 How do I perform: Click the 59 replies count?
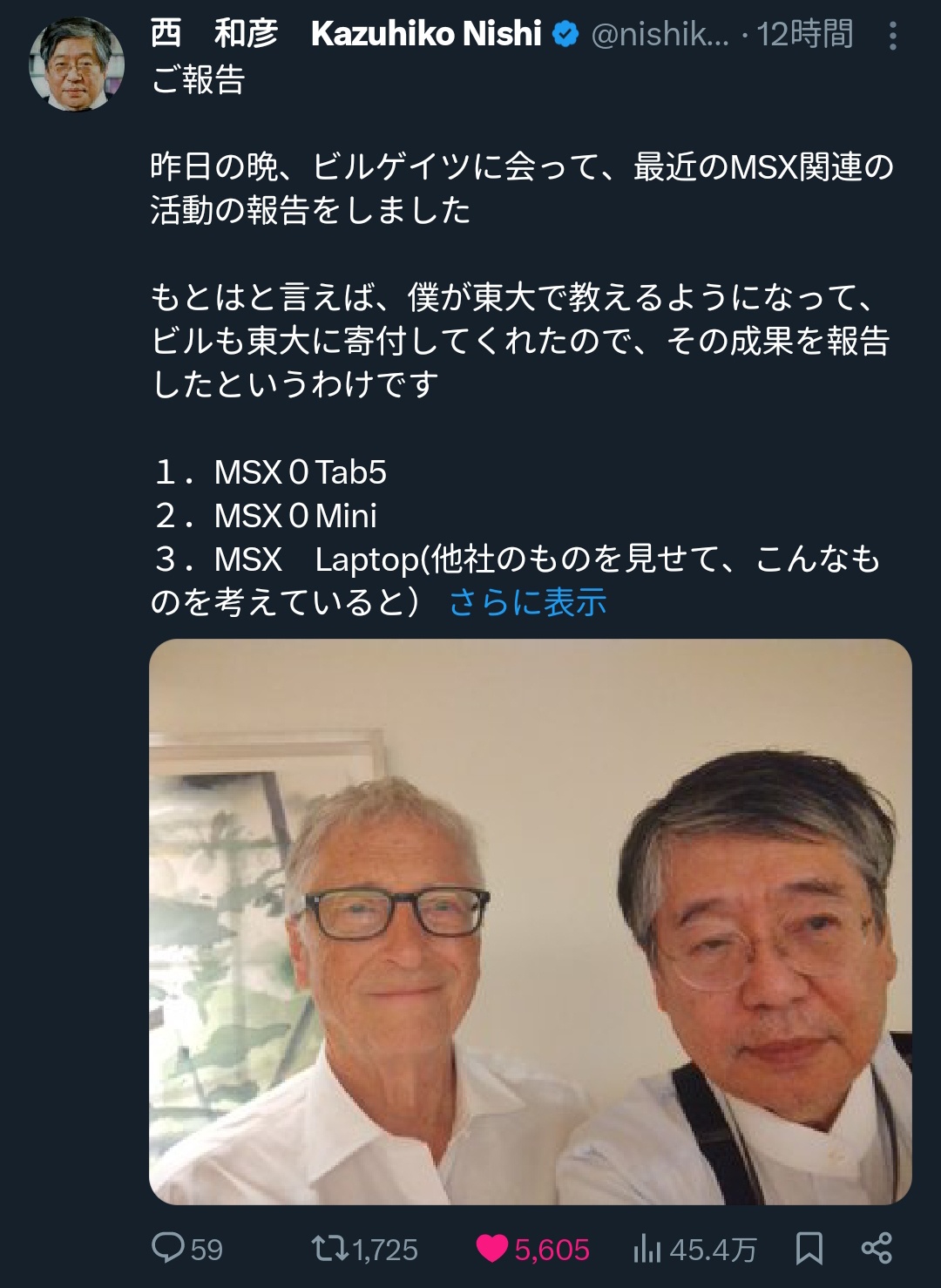[x=206, y=1250]
